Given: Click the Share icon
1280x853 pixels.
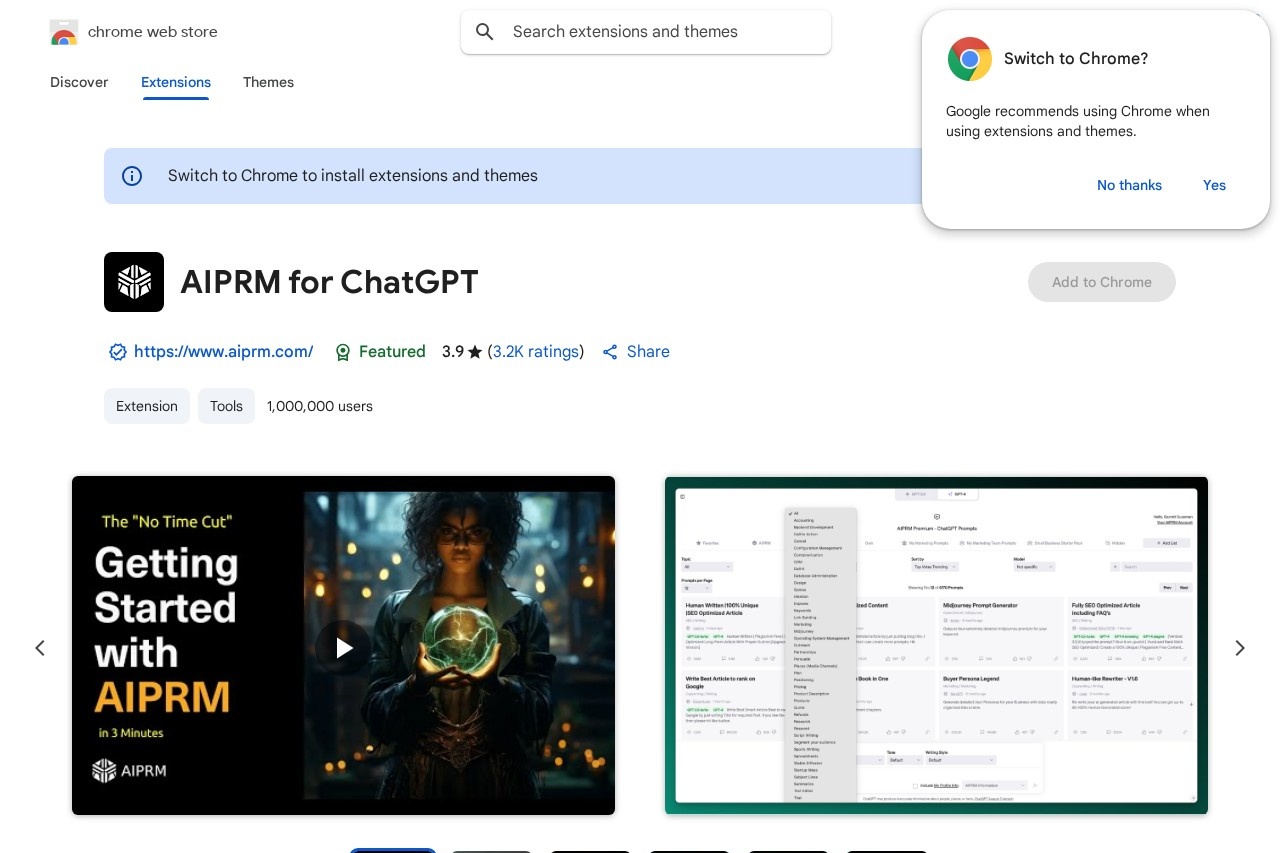Looking at the screenshot, I should tap(609, 352).
